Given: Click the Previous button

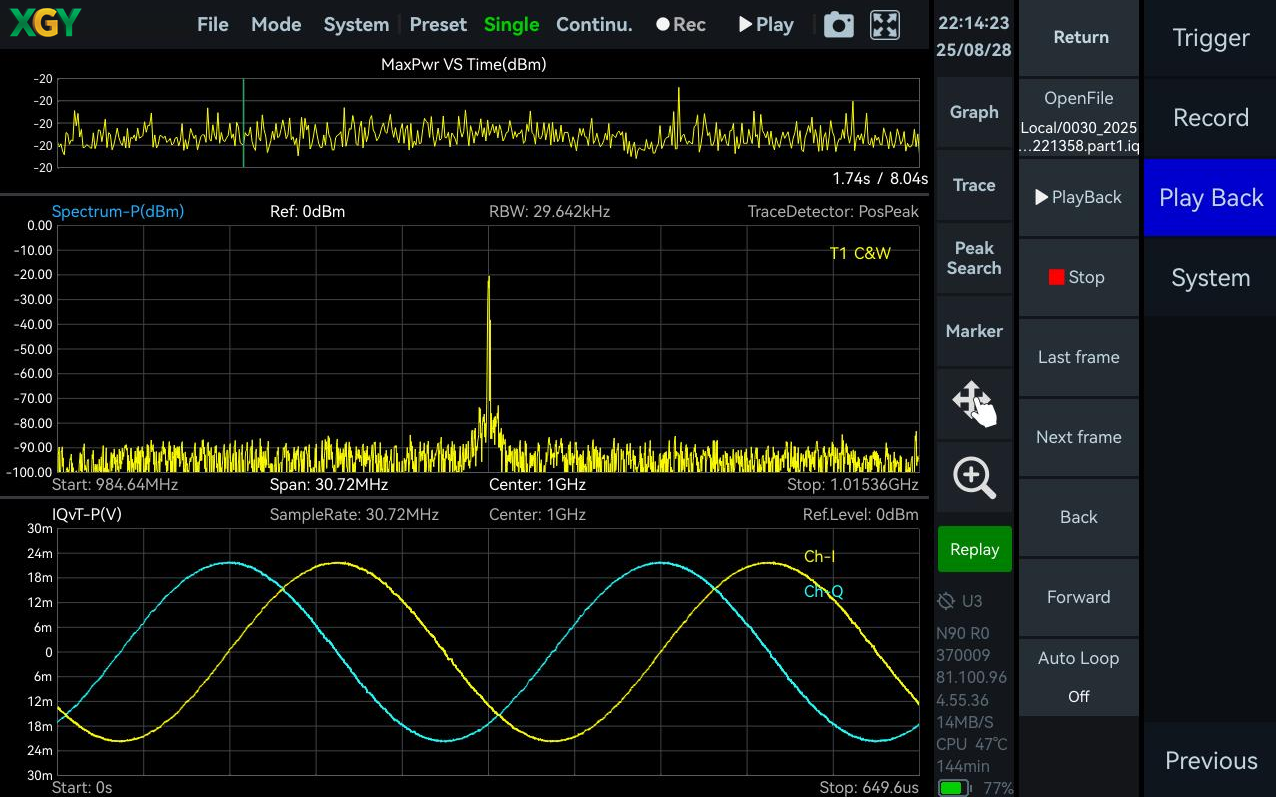Looking at the screenshot, I should coord(1210,760).
